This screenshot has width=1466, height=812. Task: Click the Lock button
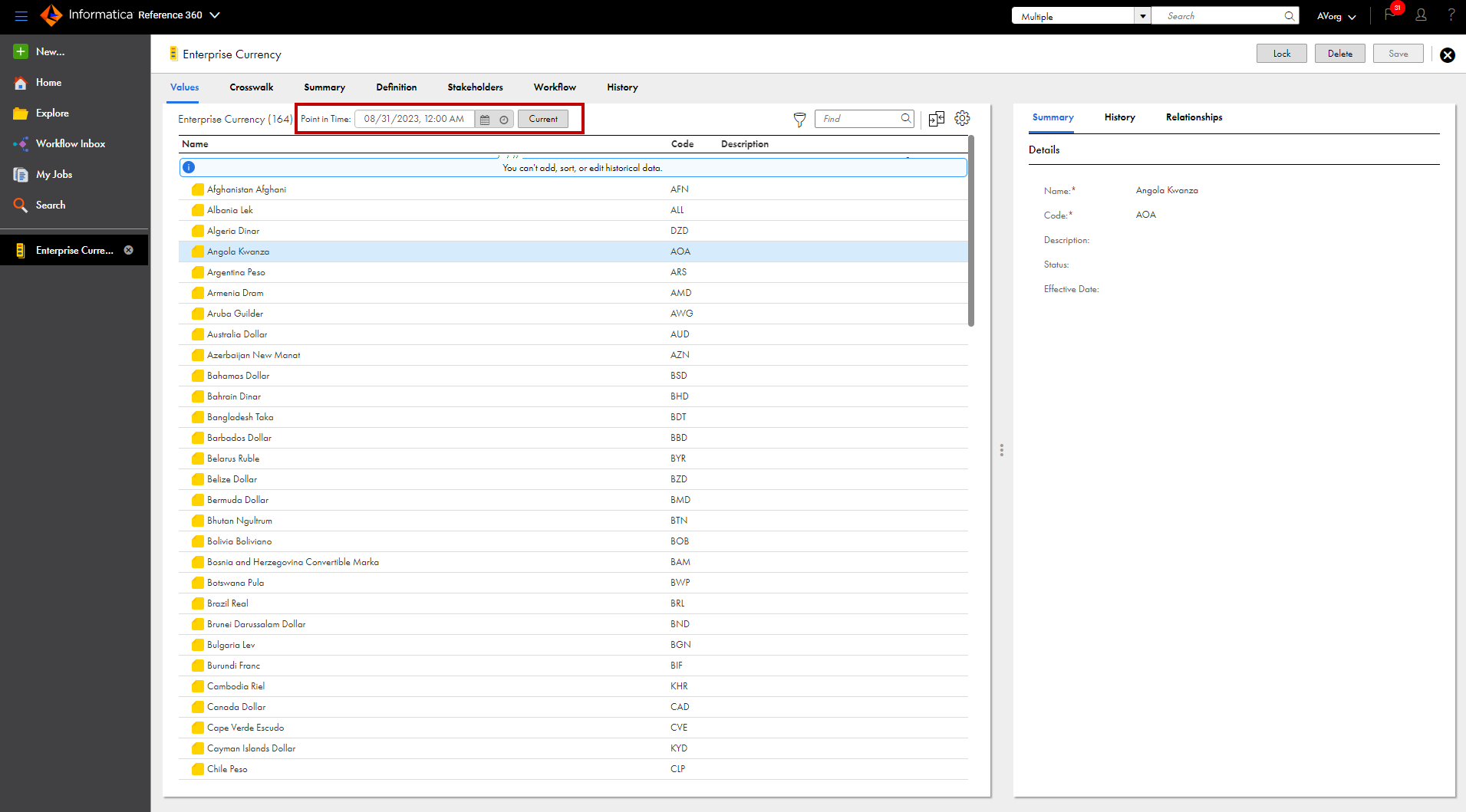click(x=1281, y=54)
